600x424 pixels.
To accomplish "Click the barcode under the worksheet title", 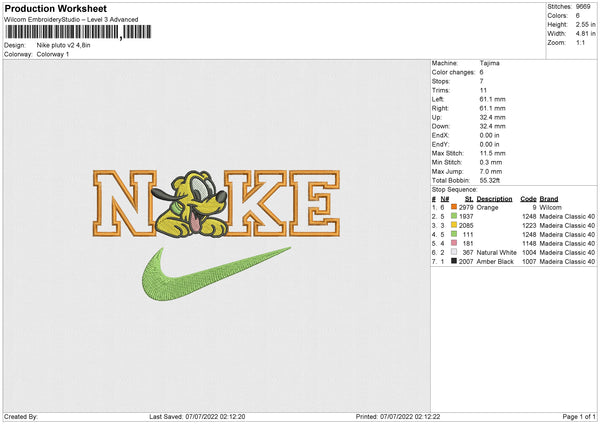I will click(78, 32).
